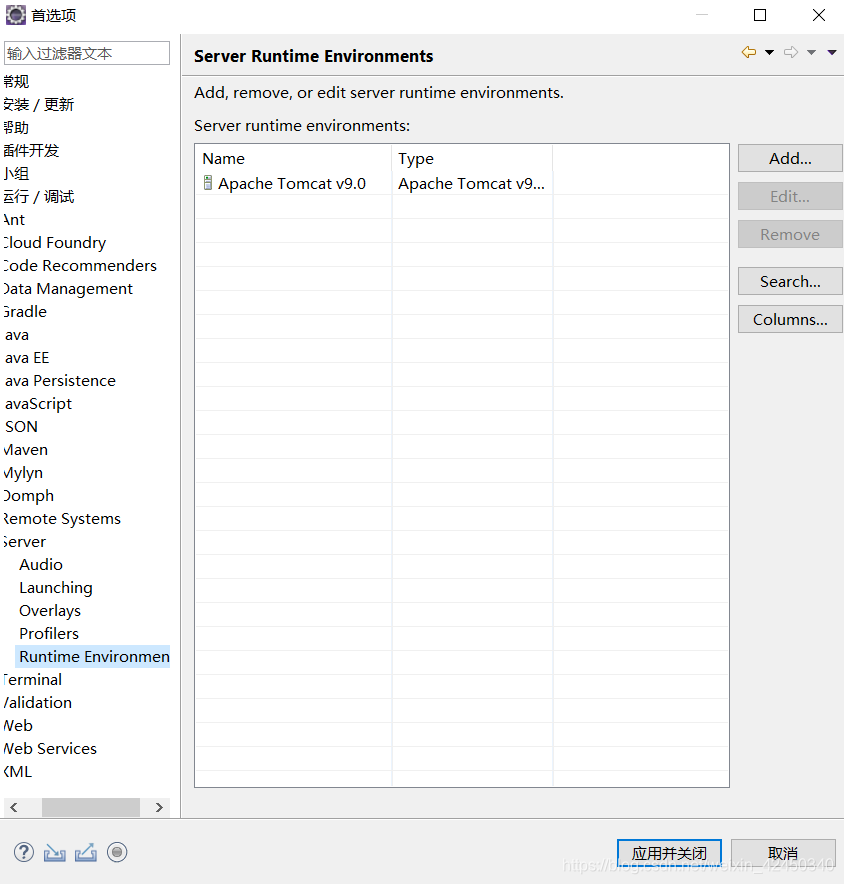Image resolution: width=844 pixels, height=884 pixels.
Task: Select Runtime Environments under Server
Action: pyautogui.click(x=93, y=657)
